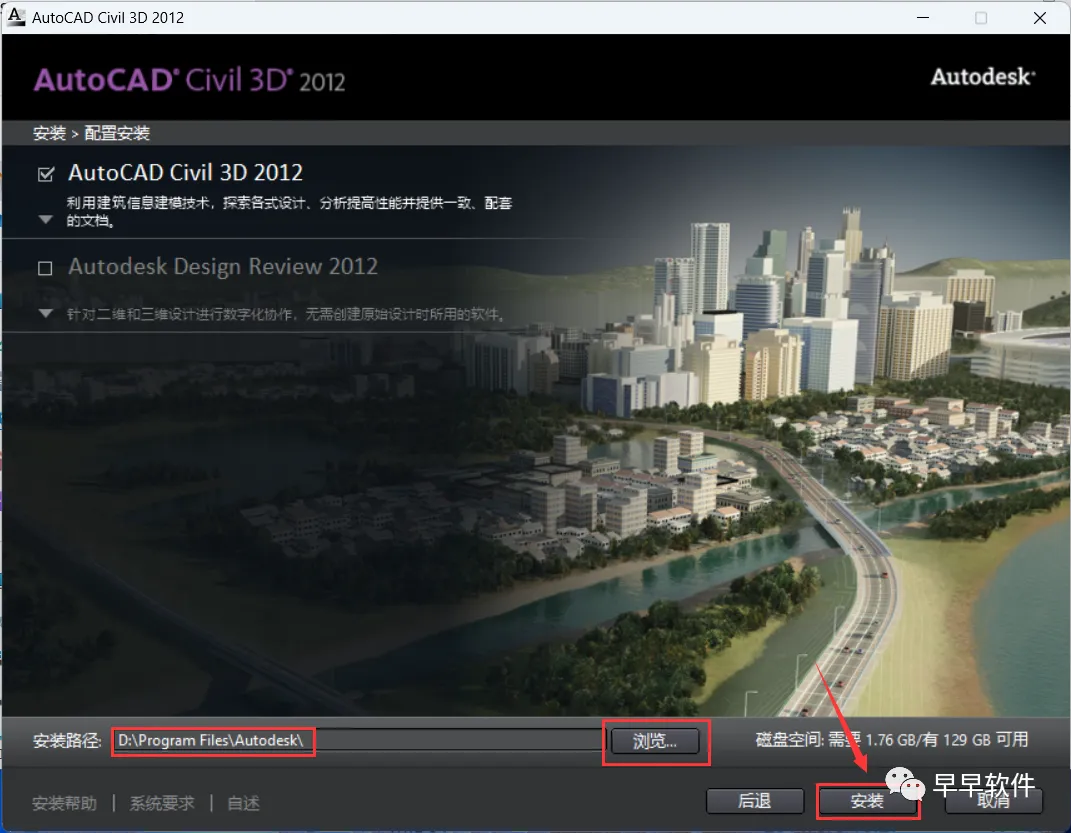The image size is (1071, 833).
Task: Open the 系统要求 link
Action: tap(162, 803)
